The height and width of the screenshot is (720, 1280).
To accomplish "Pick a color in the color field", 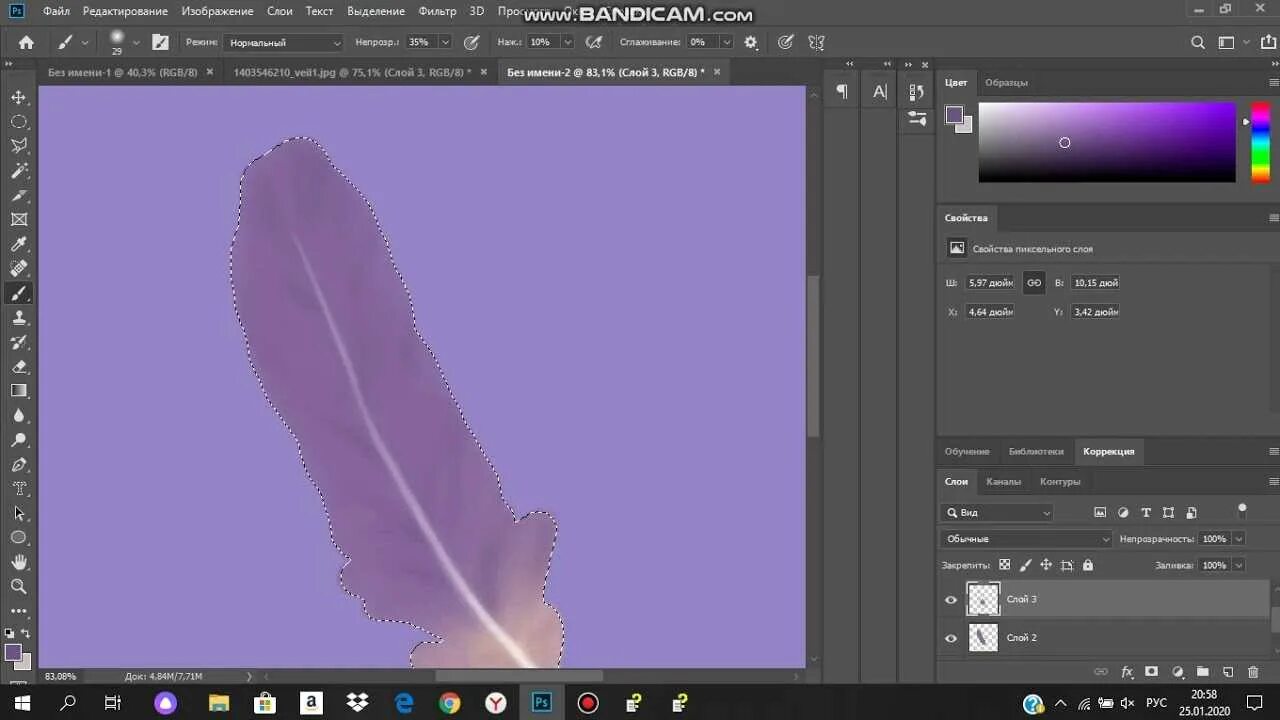I will (1107, 142).
